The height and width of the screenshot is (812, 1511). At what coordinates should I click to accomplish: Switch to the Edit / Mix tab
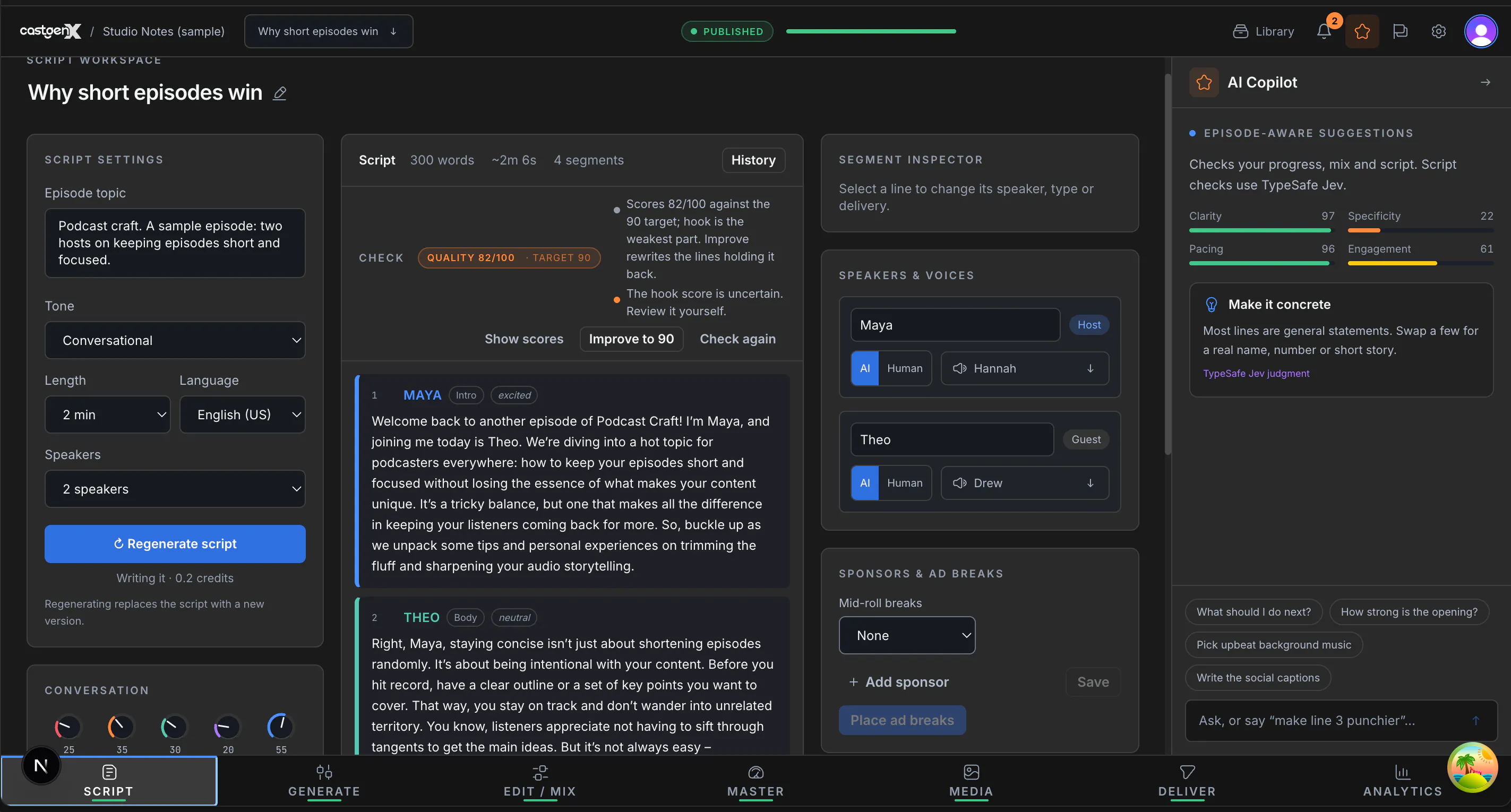click(539, 781)
